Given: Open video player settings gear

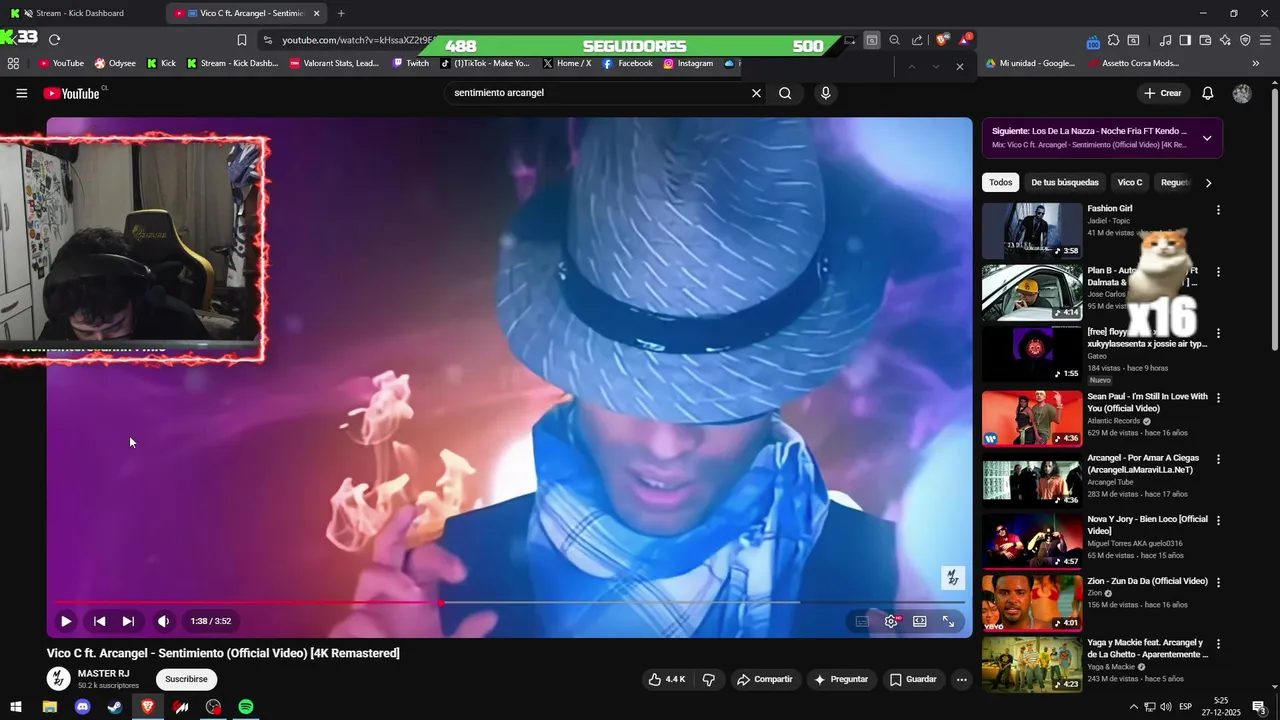Looking at the screenshot, I should [891, 621].
